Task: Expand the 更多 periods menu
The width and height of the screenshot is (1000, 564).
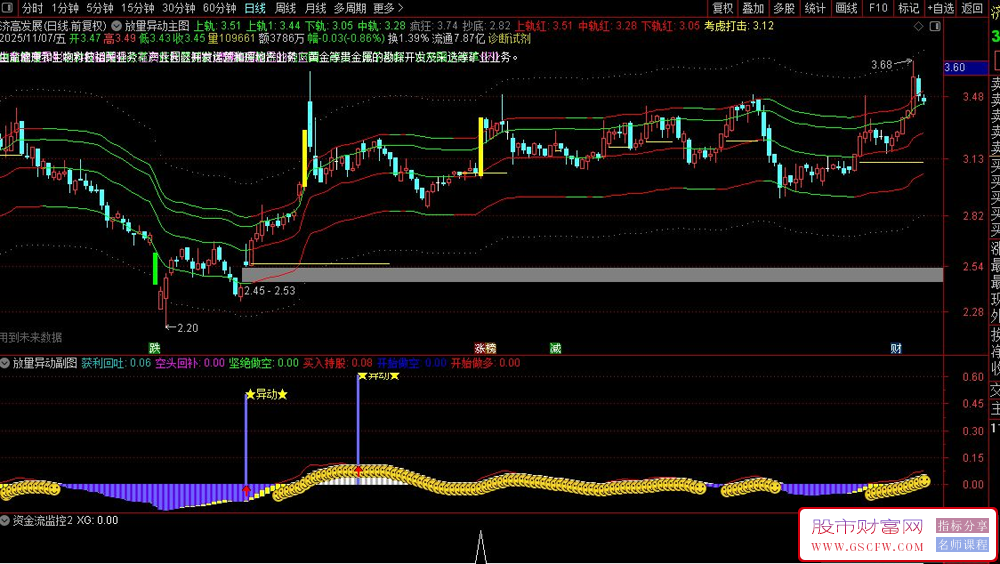Action: coord(388,8)
